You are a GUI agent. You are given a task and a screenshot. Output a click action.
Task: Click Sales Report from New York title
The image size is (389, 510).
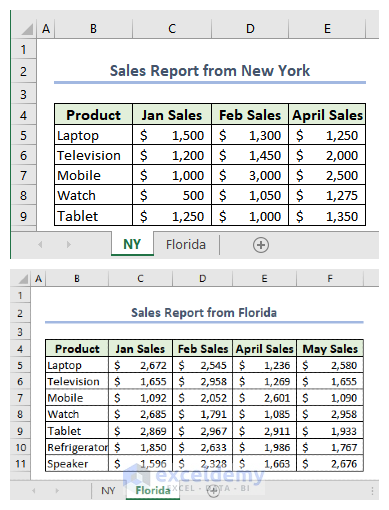point(210,71)
